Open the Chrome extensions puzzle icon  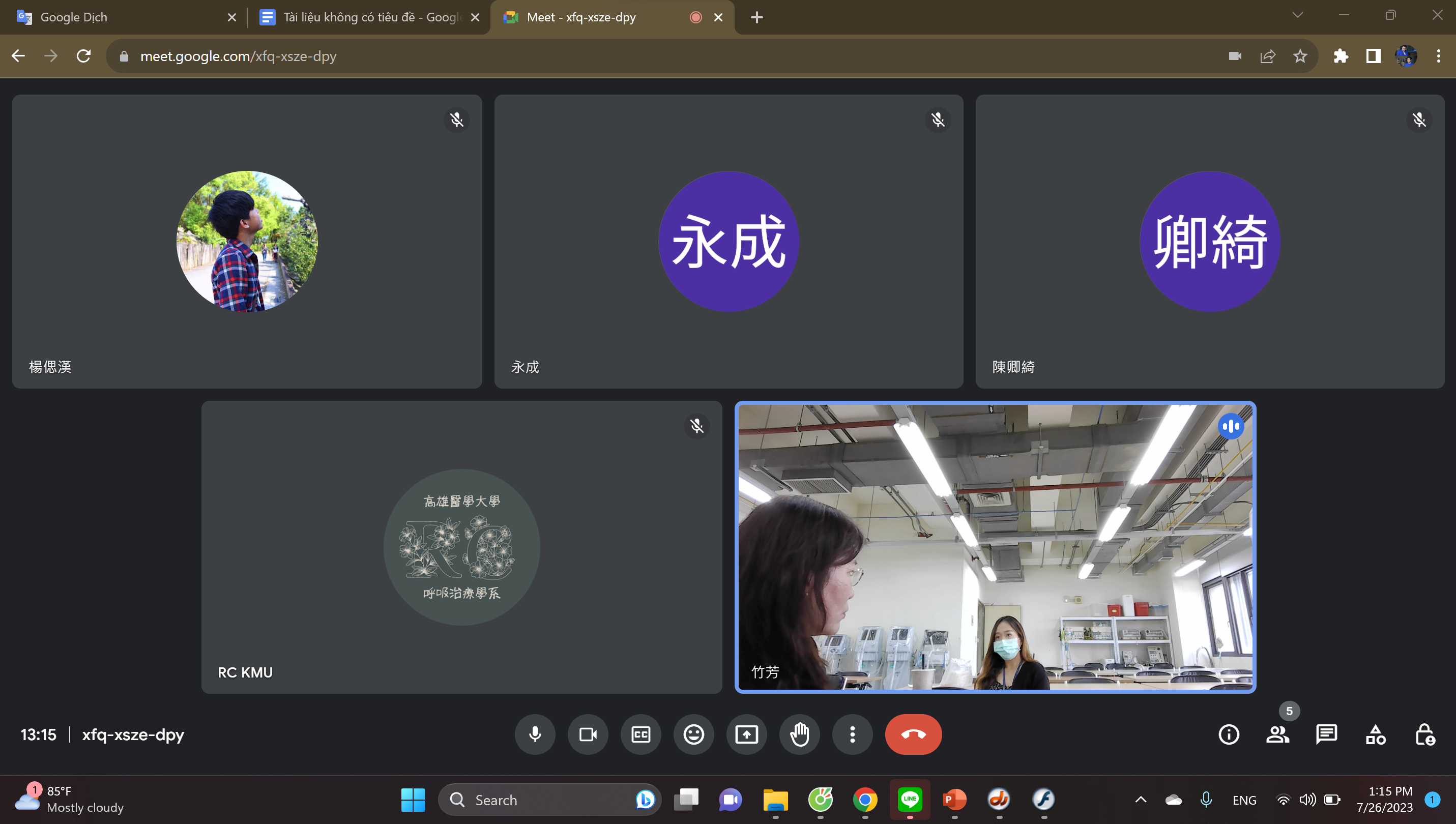1341,56
